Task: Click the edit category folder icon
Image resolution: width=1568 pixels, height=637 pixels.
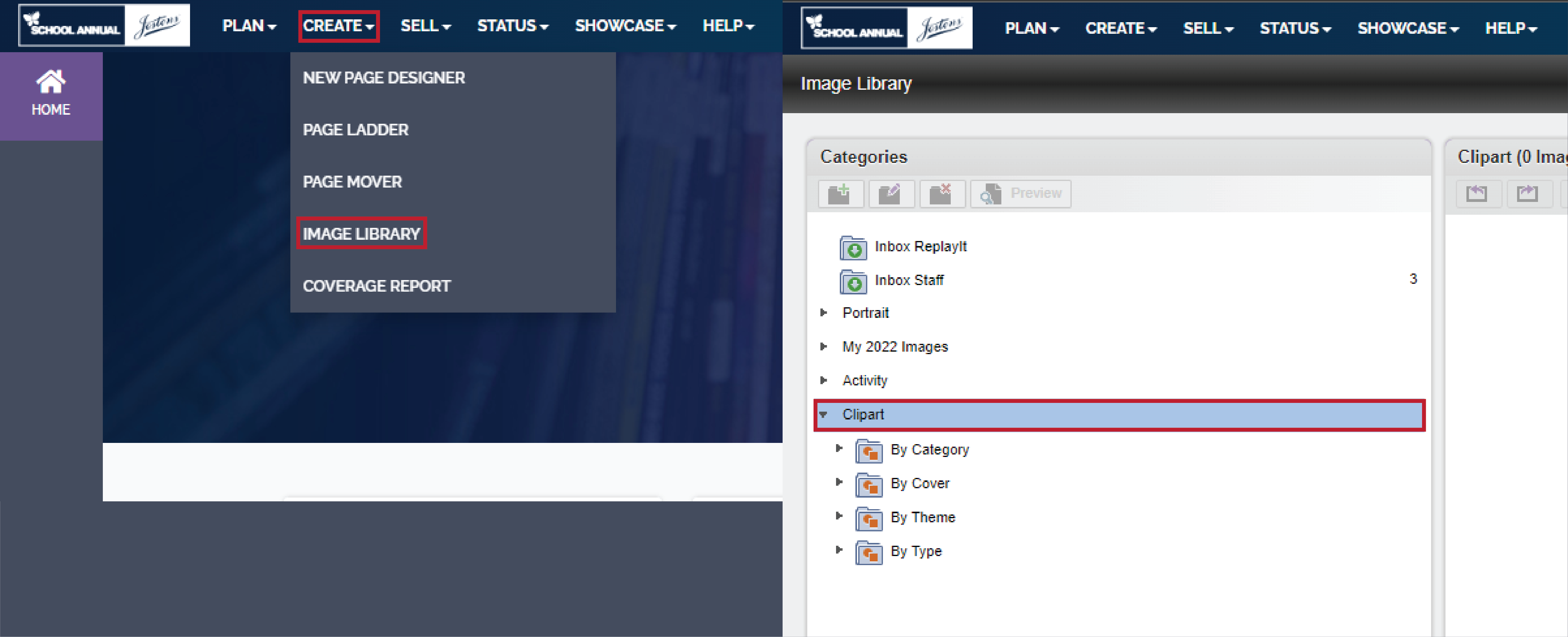Action: click(891, 194)
